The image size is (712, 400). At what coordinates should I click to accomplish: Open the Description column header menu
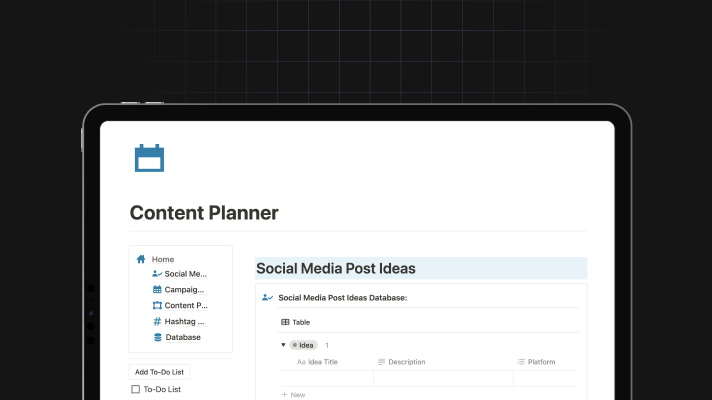[x=402, y=362]
